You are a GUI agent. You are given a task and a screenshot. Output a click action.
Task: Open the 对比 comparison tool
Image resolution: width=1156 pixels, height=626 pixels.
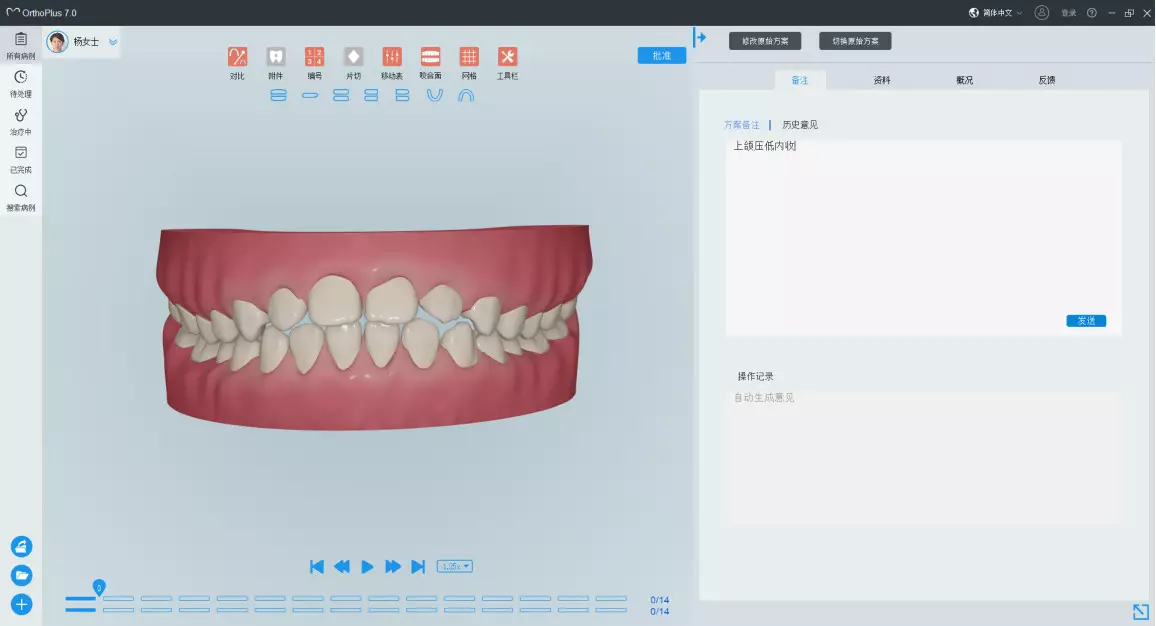tap(237, 58)
